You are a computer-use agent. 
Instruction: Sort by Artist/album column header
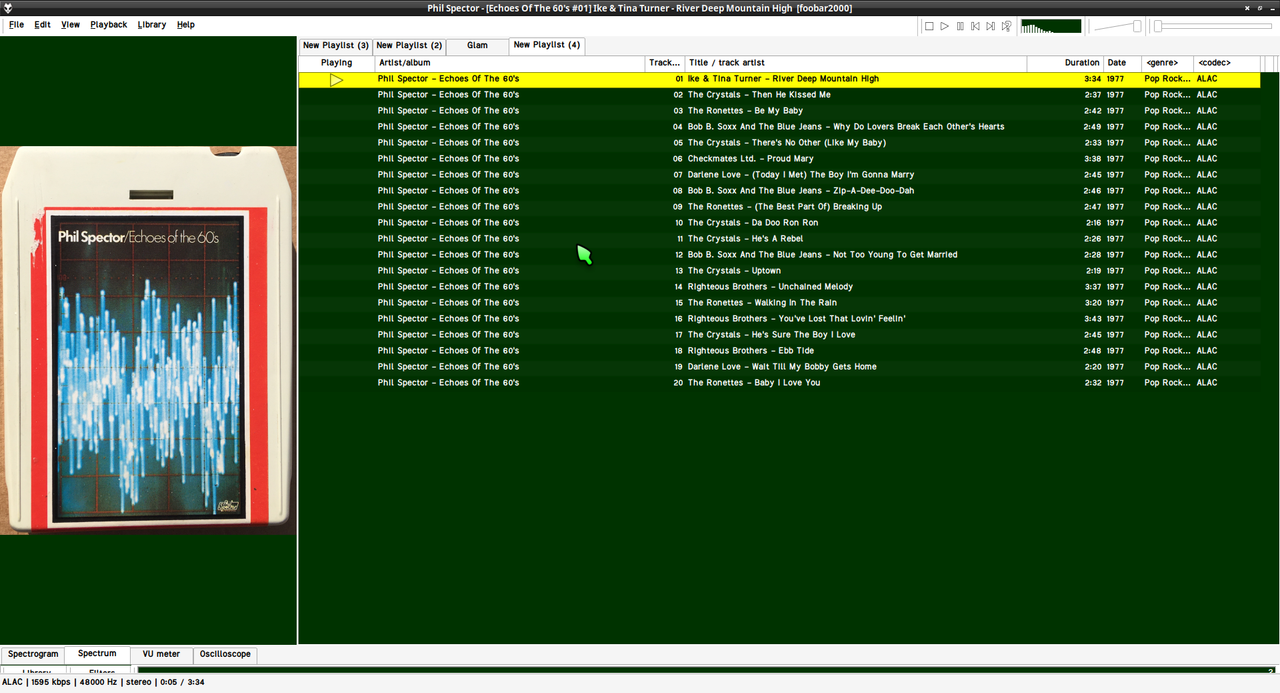coord(510,63)
